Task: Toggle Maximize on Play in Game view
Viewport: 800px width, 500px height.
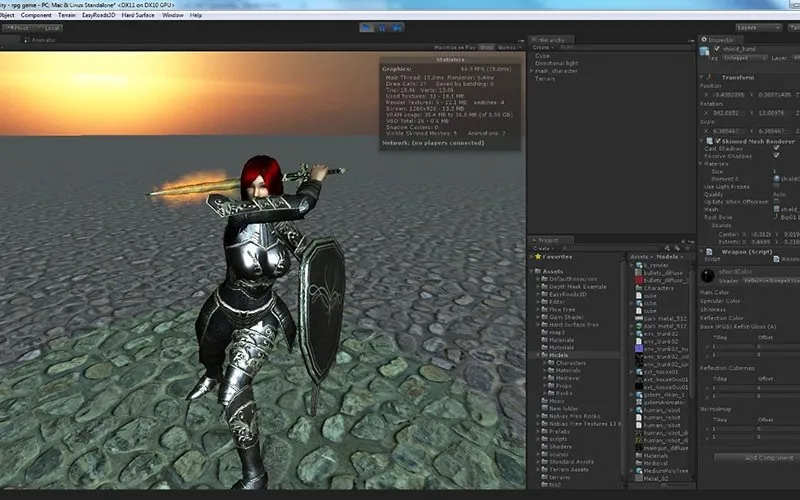Action: coord(455,47)
